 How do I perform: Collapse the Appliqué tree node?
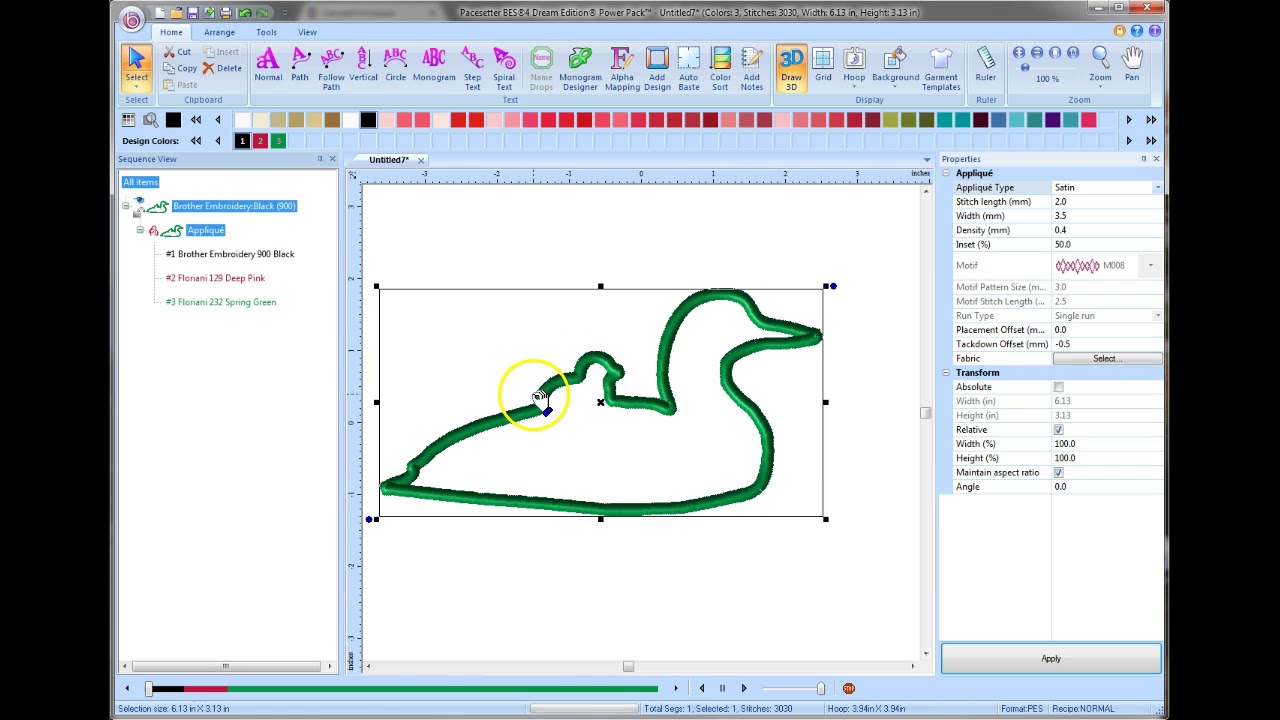(140, 231)
